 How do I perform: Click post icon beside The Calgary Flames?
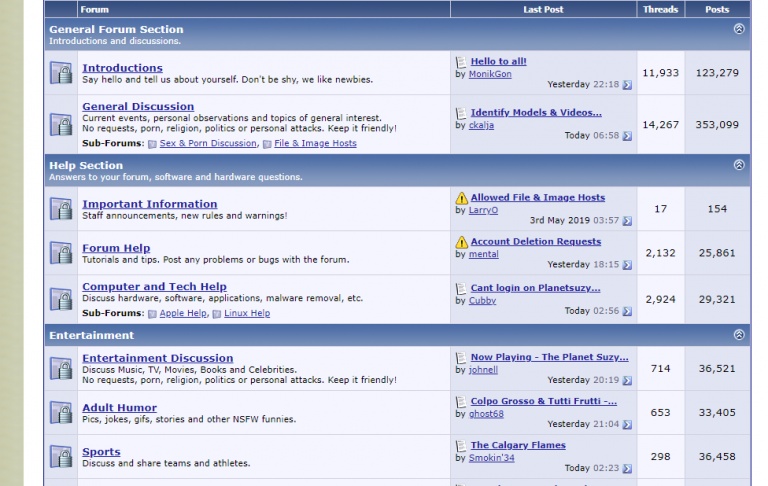pos(461,446)
